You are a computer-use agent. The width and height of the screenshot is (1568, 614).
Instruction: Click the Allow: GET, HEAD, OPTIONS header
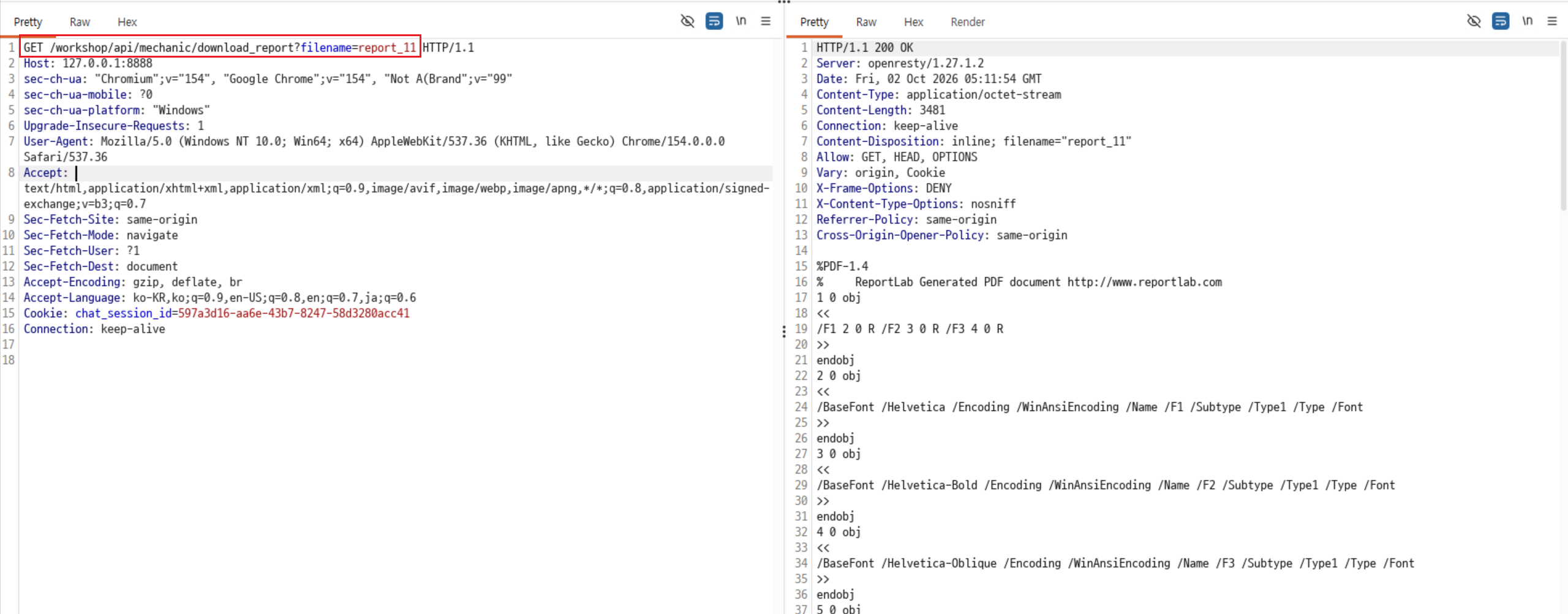click(x=897, y=157)
